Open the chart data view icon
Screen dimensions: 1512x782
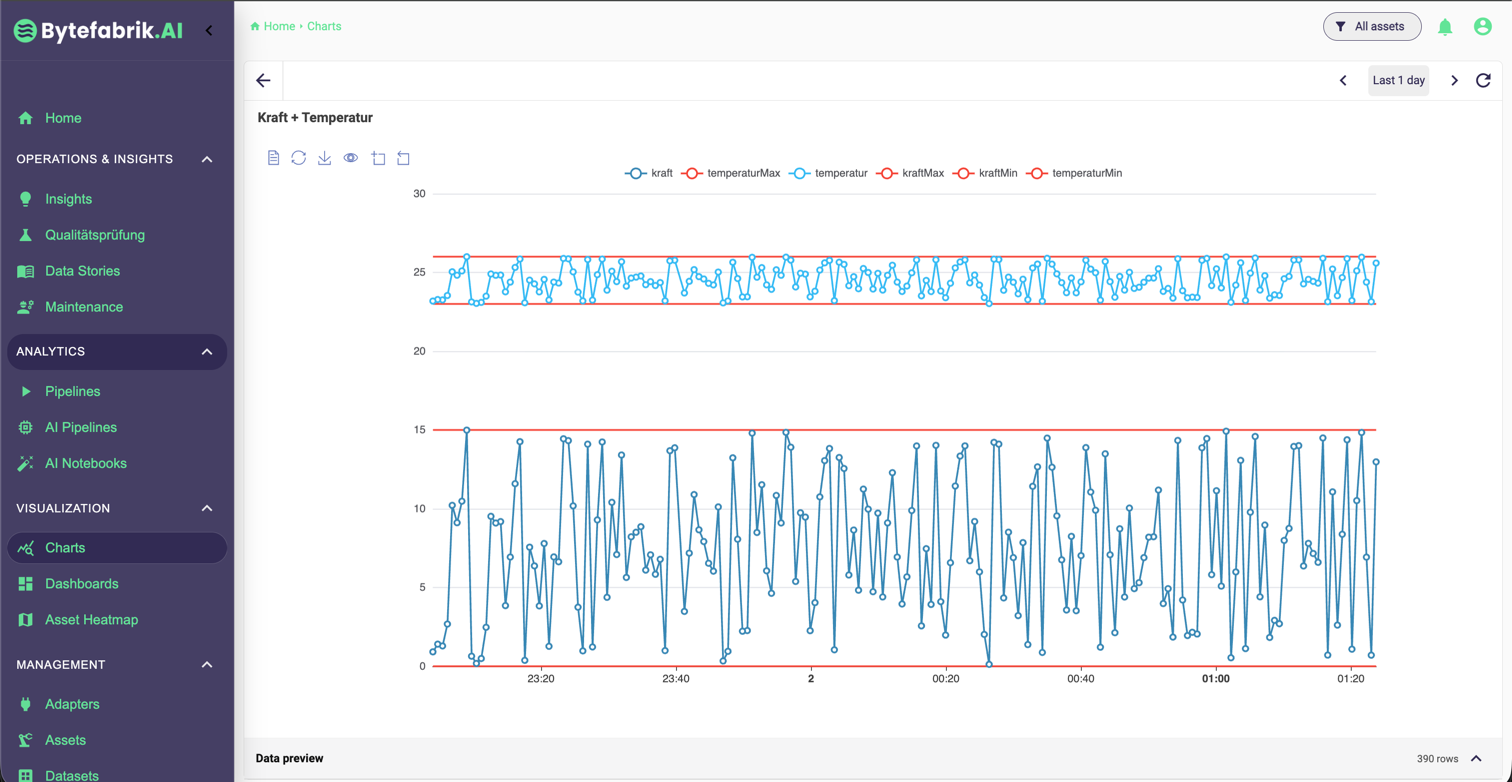click(273, 158)
